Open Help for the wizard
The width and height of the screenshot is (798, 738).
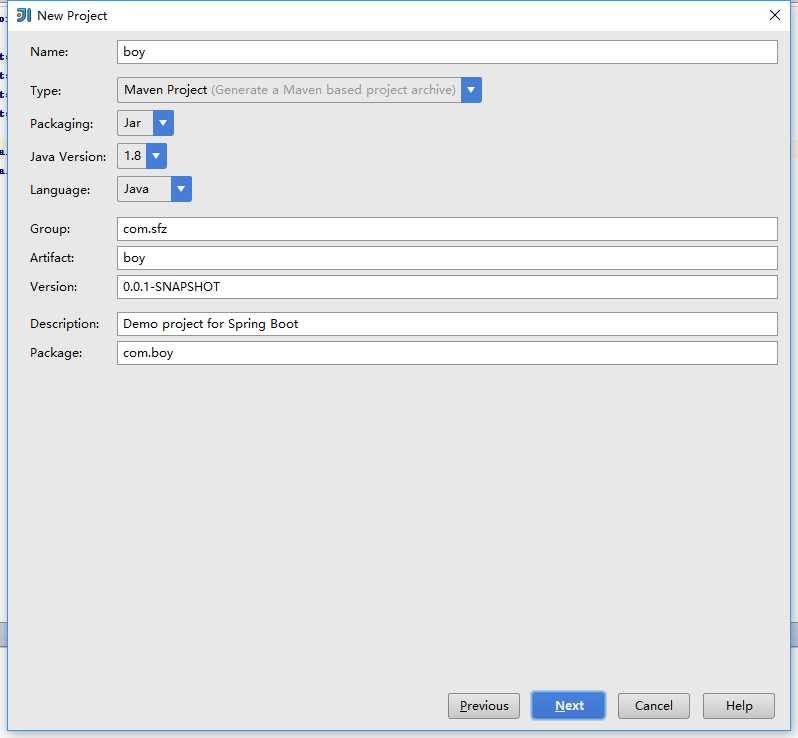coord(738,706)
